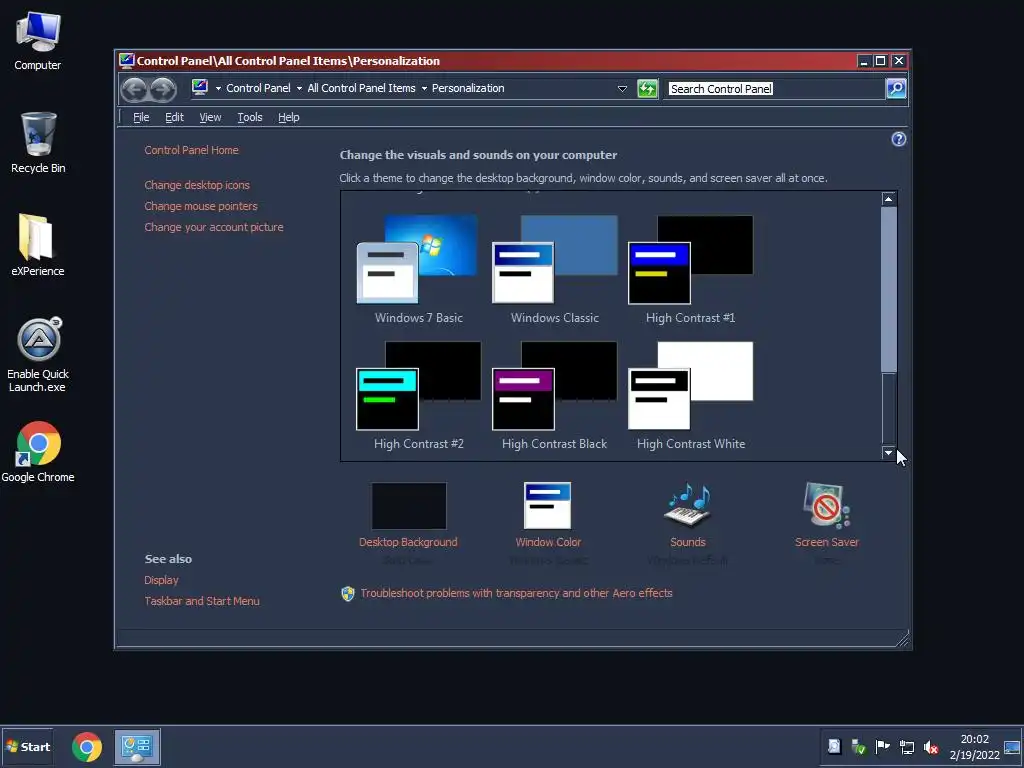Open the eXPerience folder on desktop

pyautogui.click(x=38, y=246)
